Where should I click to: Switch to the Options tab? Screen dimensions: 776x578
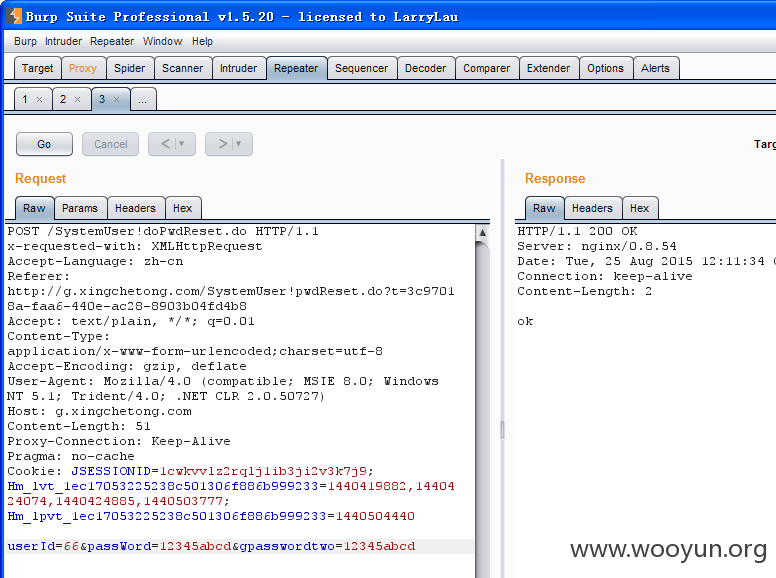(605, 68)
